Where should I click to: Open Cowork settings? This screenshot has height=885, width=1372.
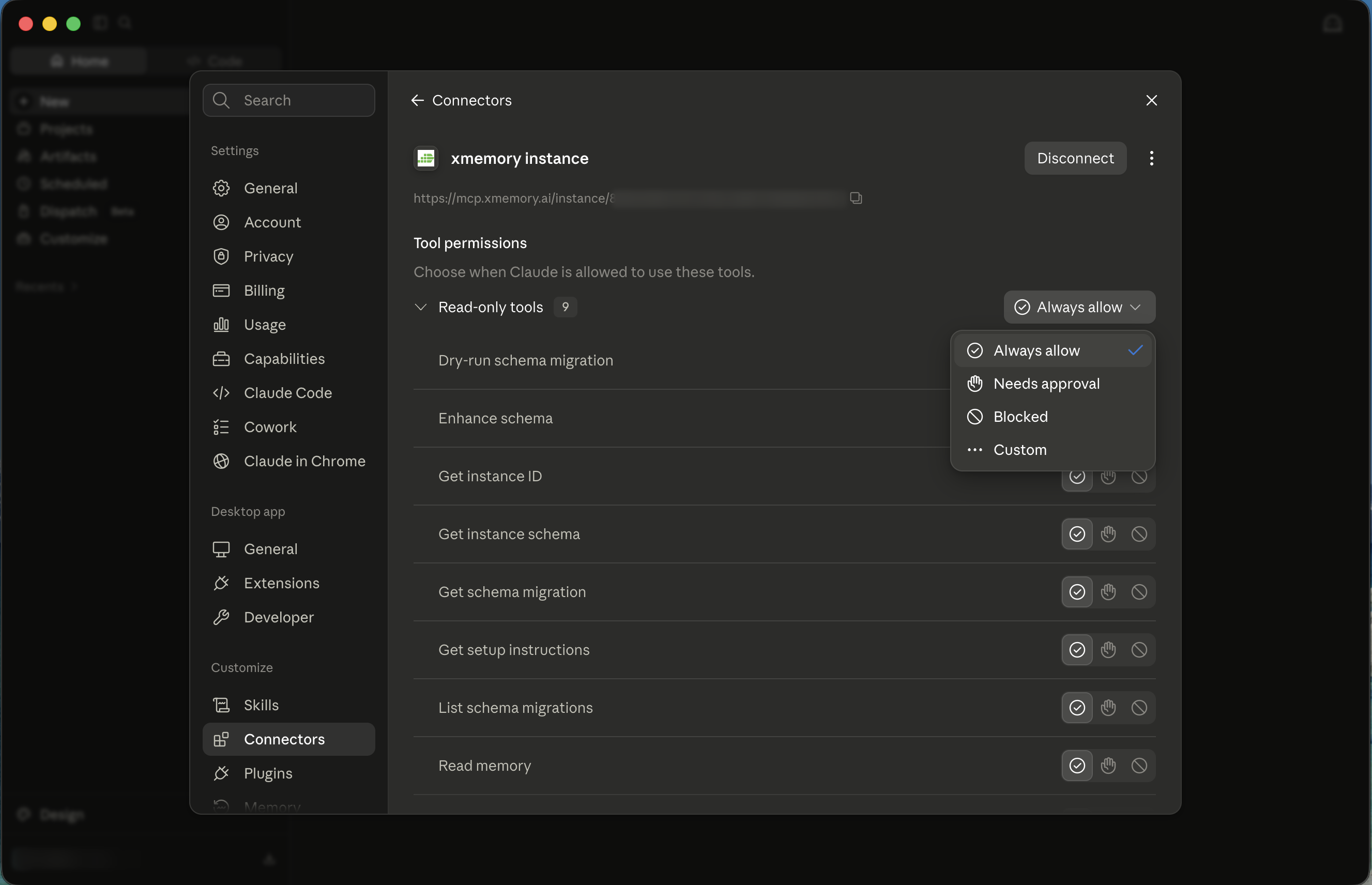click(x=289, y=427)
